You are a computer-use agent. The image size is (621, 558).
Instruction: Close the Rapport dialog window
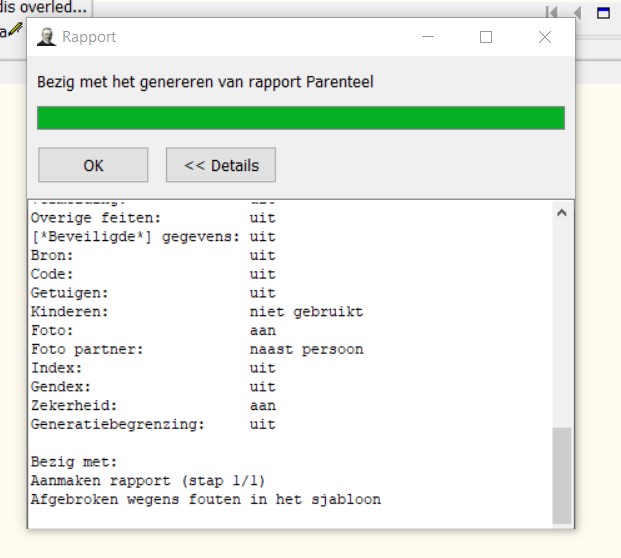(544, 37)
